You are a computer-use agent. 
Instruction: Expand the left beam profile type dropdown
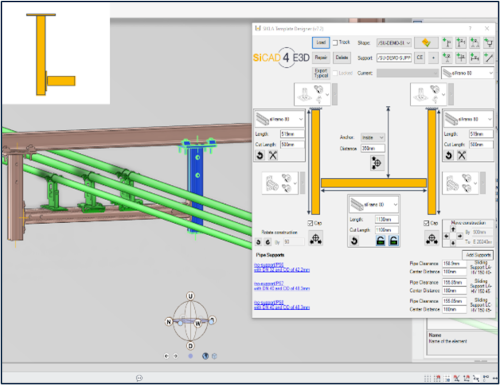[280, 119]
